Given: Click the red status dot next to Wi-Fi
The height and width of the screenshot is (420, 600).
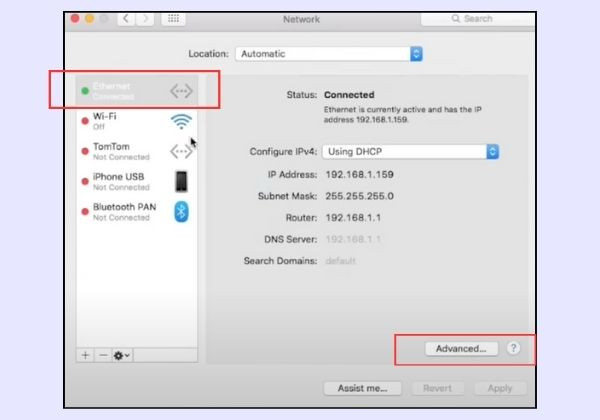Looking at the screenshot, I should [x=85, y=121].
